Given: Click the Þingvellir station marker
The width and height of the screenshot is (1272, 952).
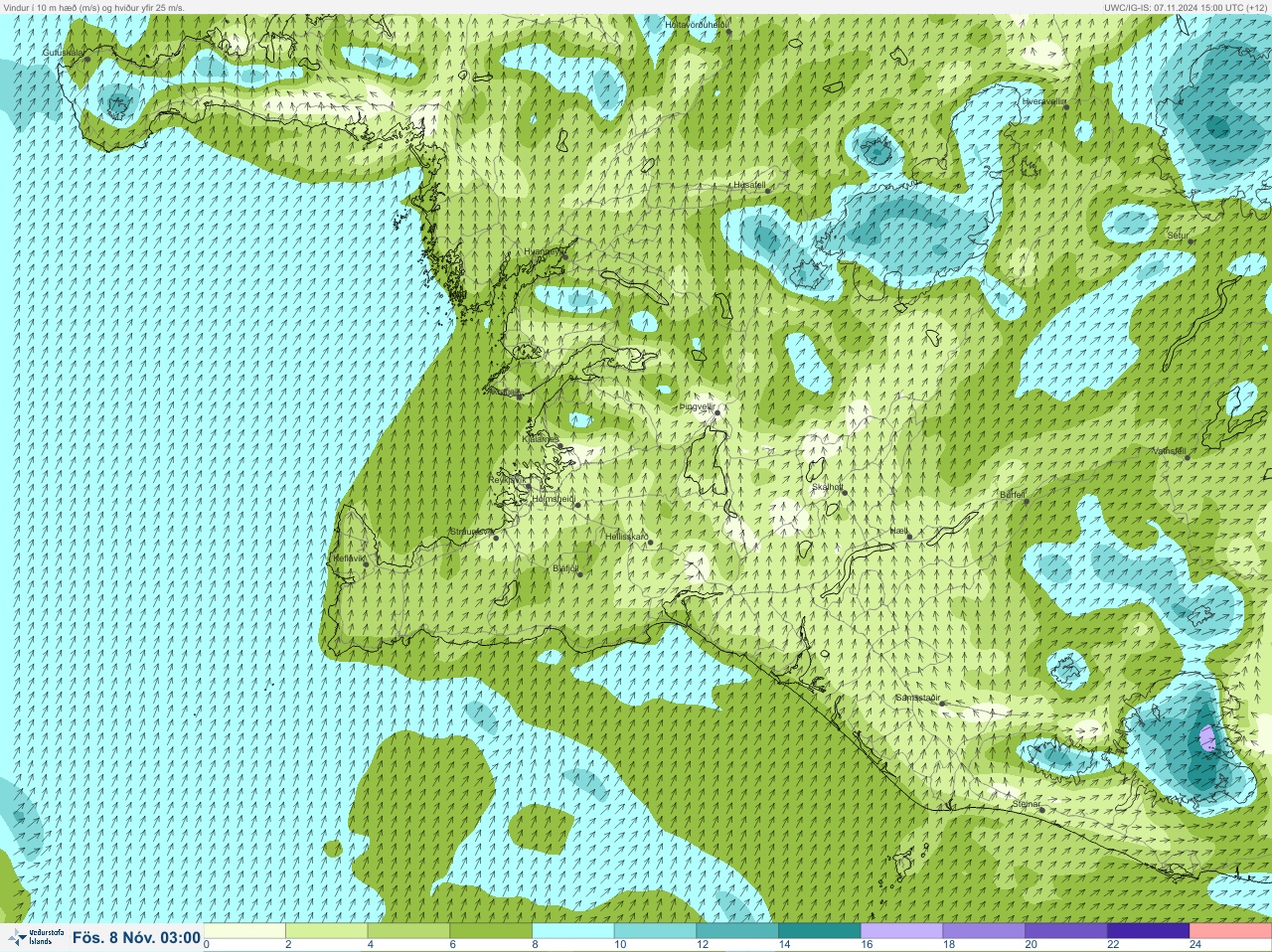Looking at the screenshot, I should 715,411.
